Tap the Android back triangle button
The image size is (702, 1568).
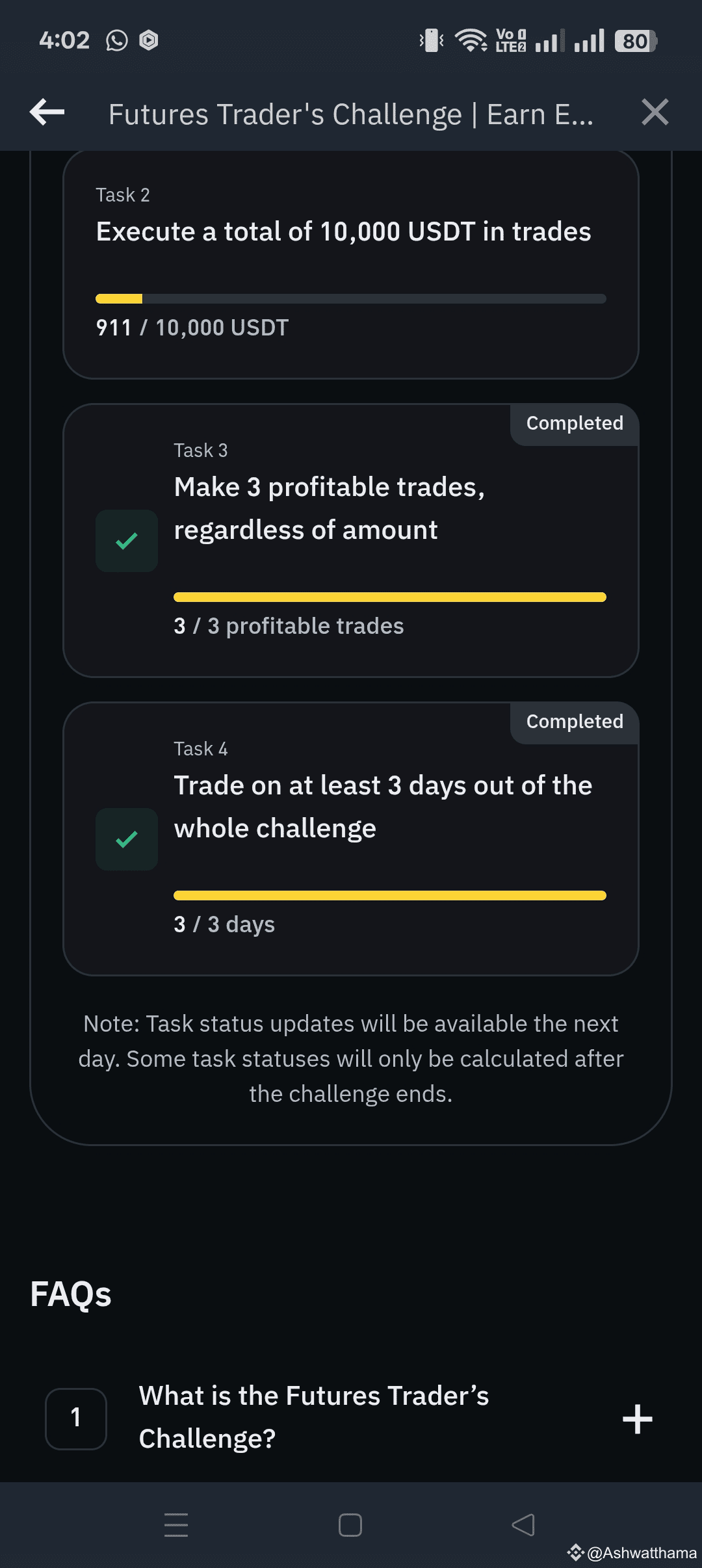[523, 1524]
